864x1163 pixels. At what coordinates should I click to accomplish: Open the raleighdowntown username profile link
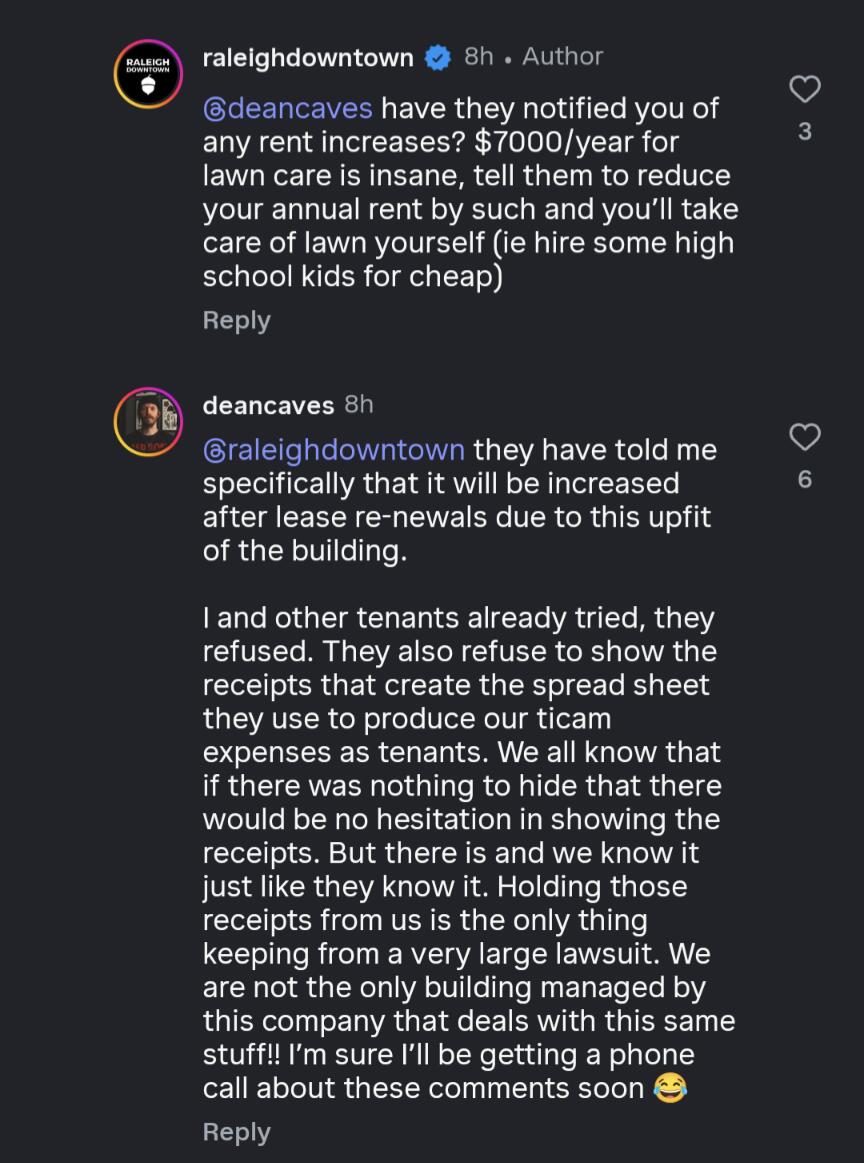click(308, 58)
